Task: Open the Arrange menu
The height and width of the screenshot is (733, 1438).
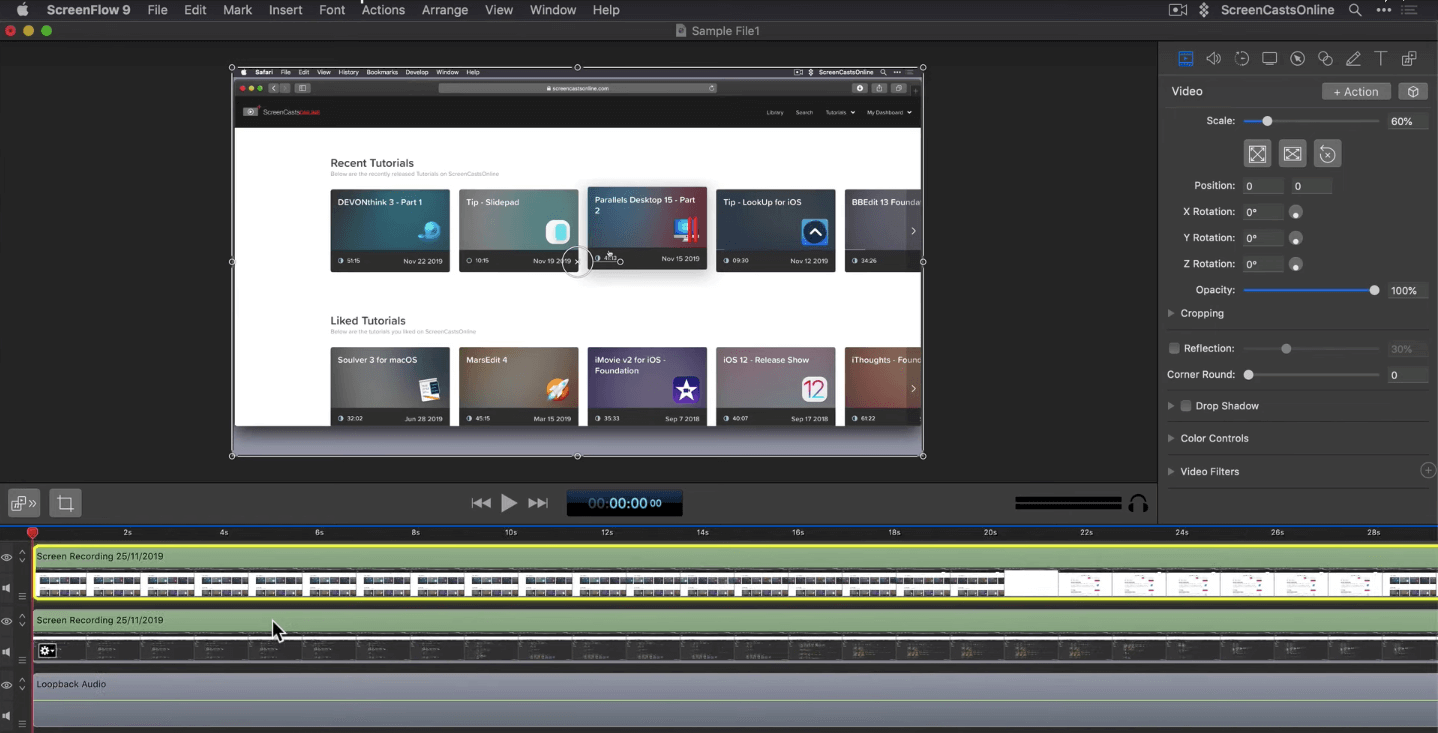Action: (x=445, y=10)
